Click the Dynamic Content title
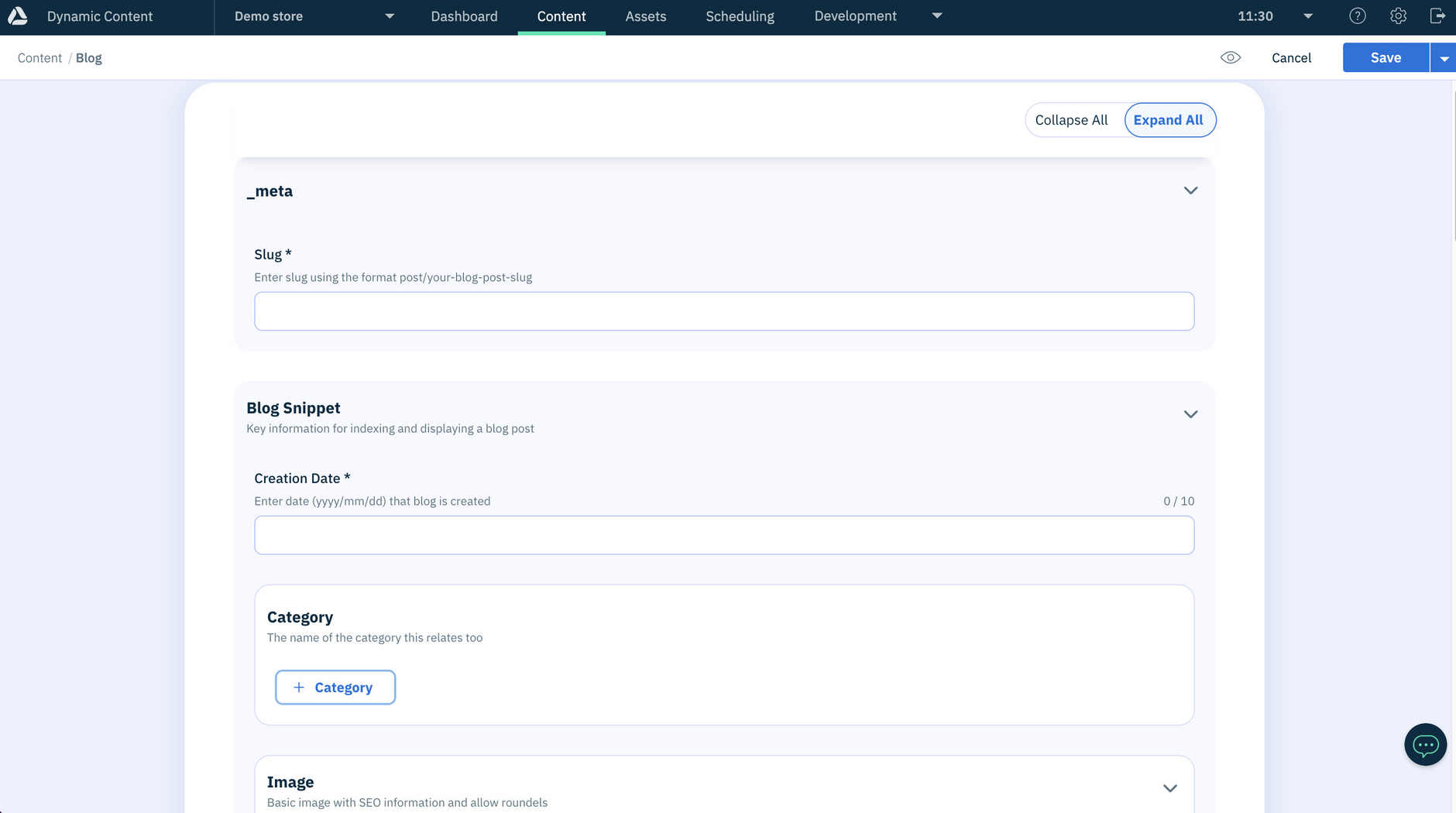Image resolution: width=1456 pixels, height=813 pixels. [x=100, y=16]
